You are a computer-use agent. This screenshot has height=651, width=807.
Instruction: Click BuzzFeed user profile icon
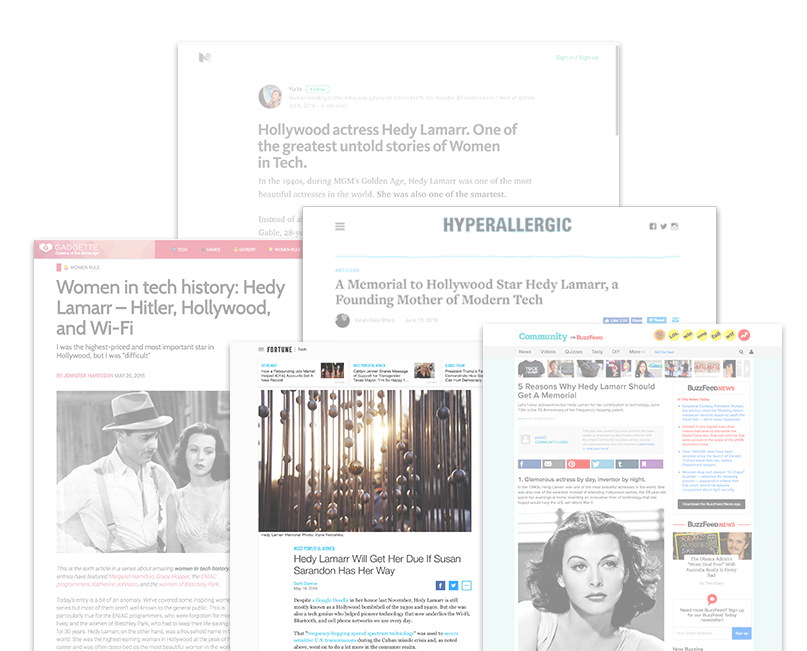coord(751,352)
